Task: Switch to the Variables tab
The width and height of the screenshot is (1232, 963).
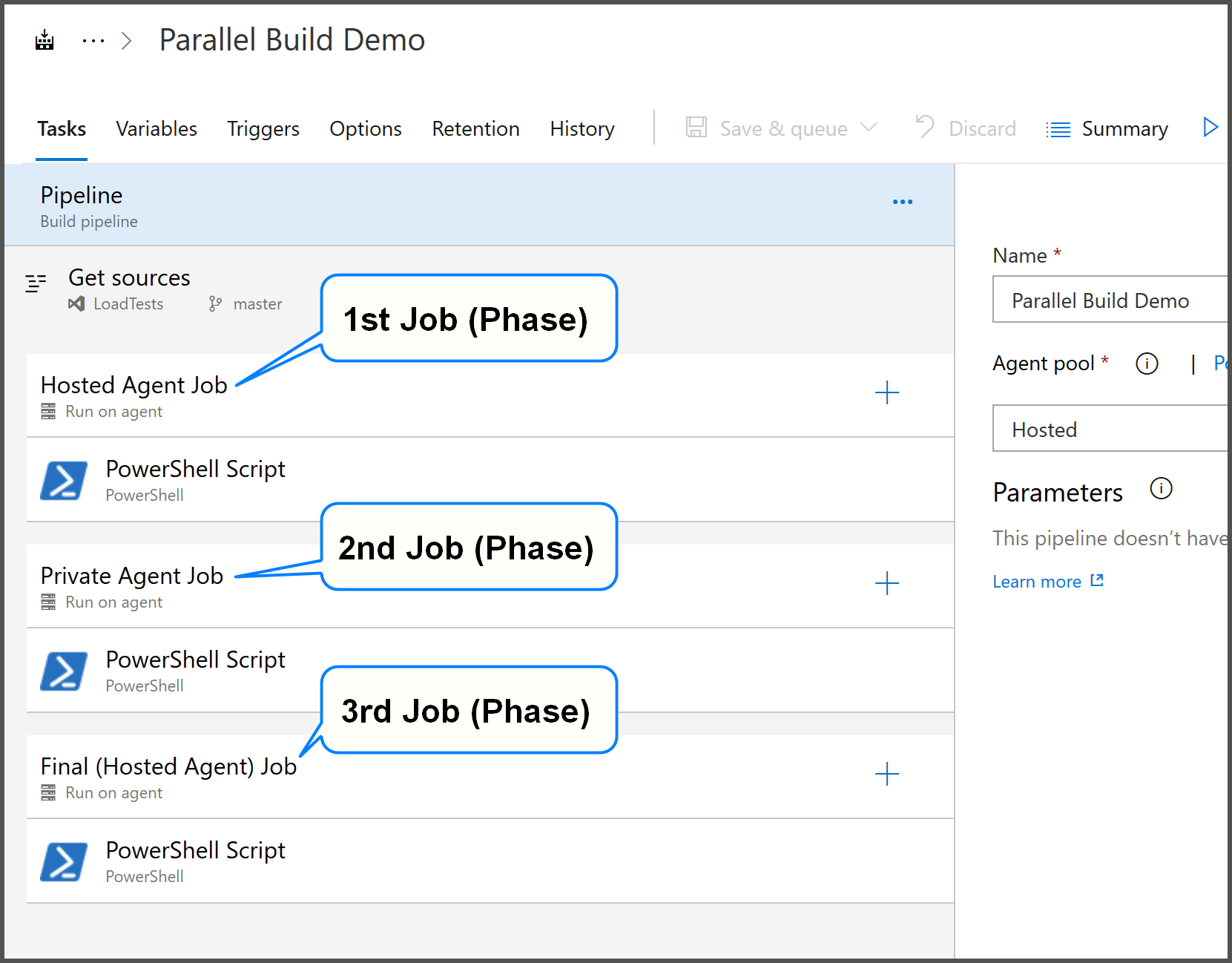Action: click(x=156, y=128)
